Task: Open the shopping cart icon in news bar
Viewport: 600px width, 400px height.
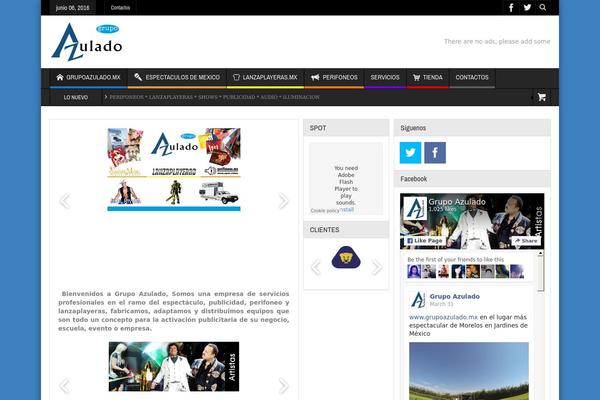Action: [x=541, y=97]
